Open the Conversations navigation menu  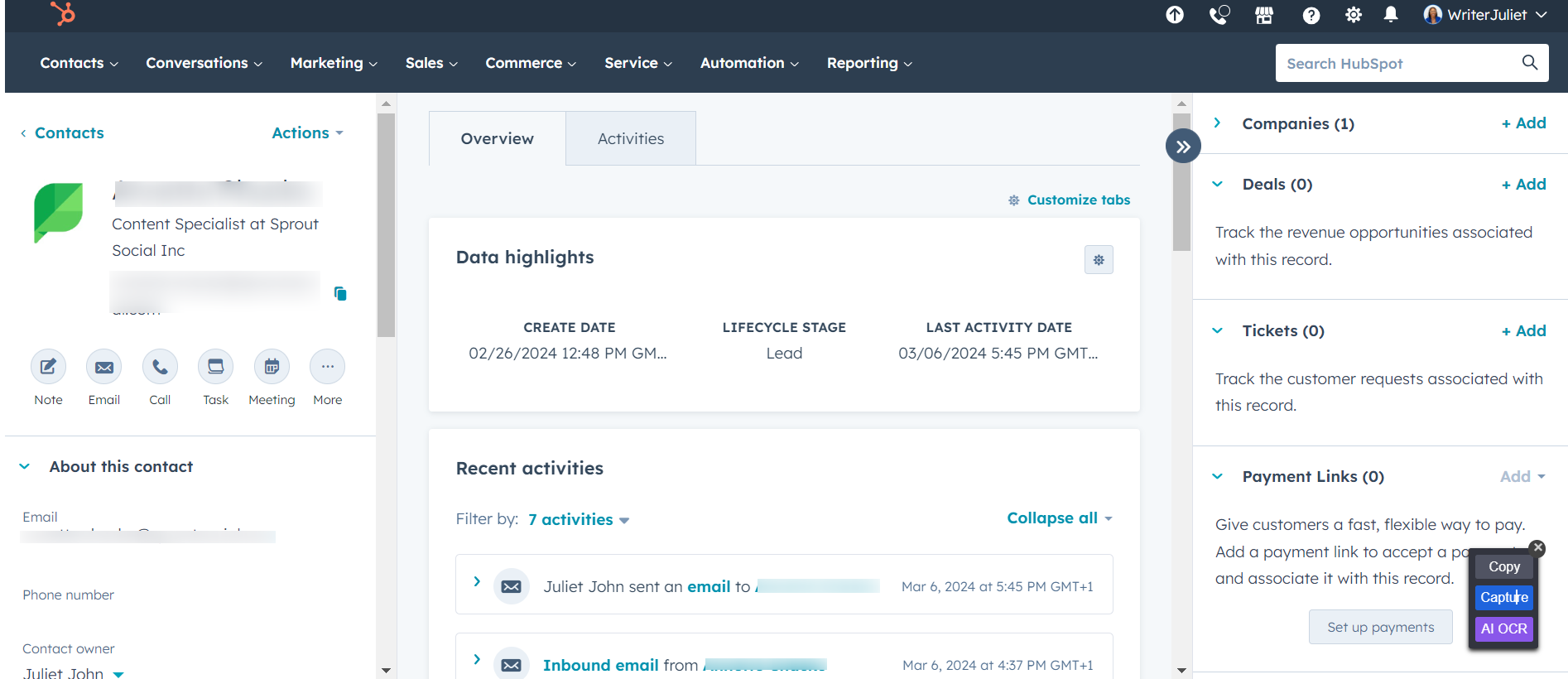[x=204, y=63]
